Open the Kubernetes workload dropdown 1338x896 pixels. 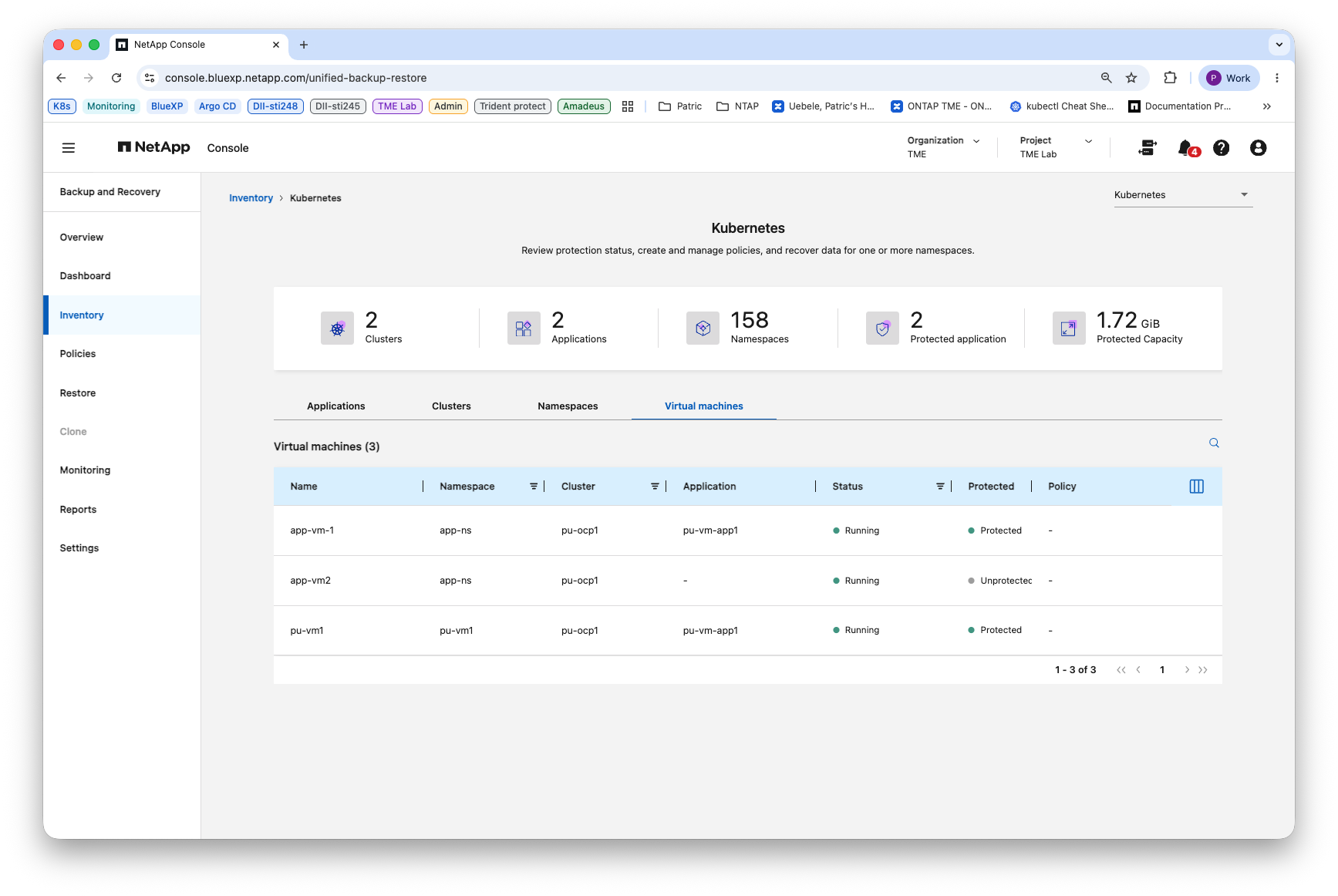1182,195
